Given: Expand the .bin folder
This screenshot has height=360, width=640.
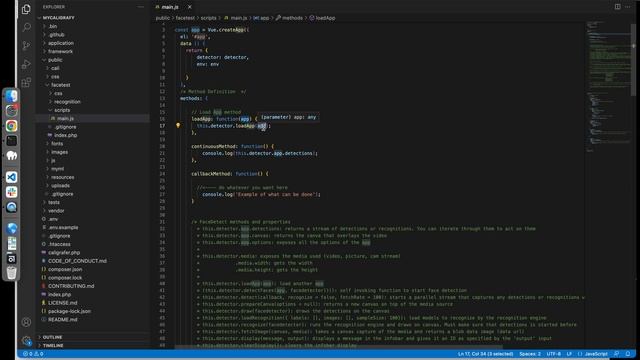Looking at the screenshot, I should [x=53, y=26].
